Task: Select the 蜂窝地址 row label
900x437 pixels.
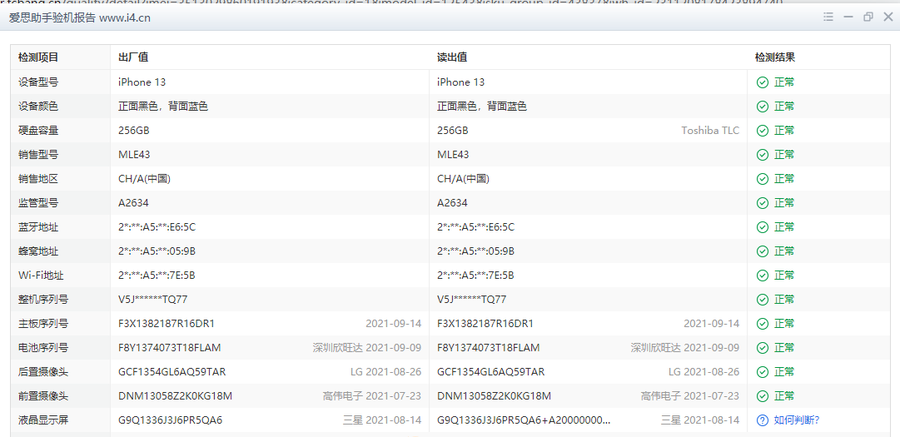Action: pyautogui.click(x=38, y=251)
